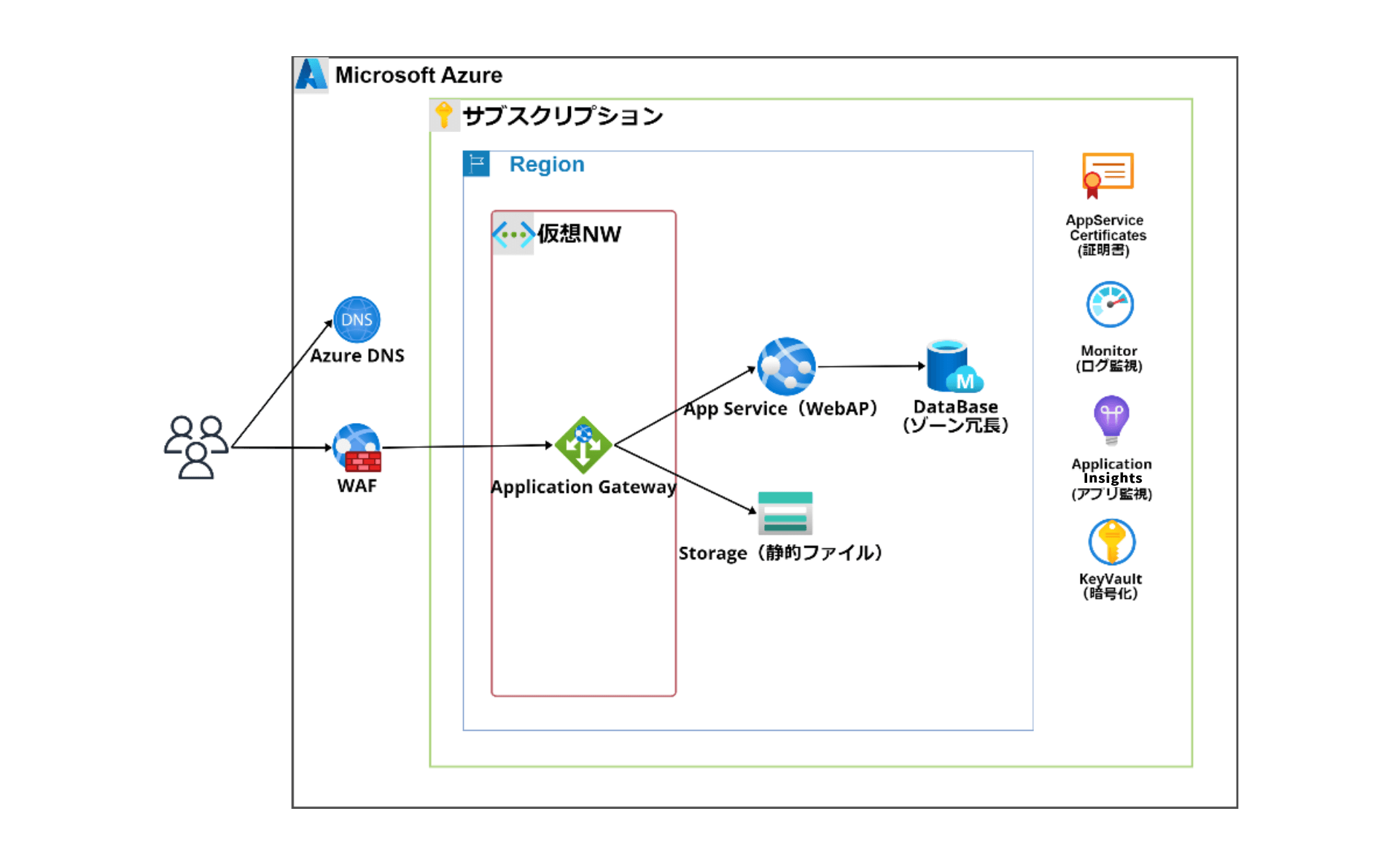This screenshot has height=865, width=1400.
Task: Click the 'Azure DNS' label
Action: 357,355
